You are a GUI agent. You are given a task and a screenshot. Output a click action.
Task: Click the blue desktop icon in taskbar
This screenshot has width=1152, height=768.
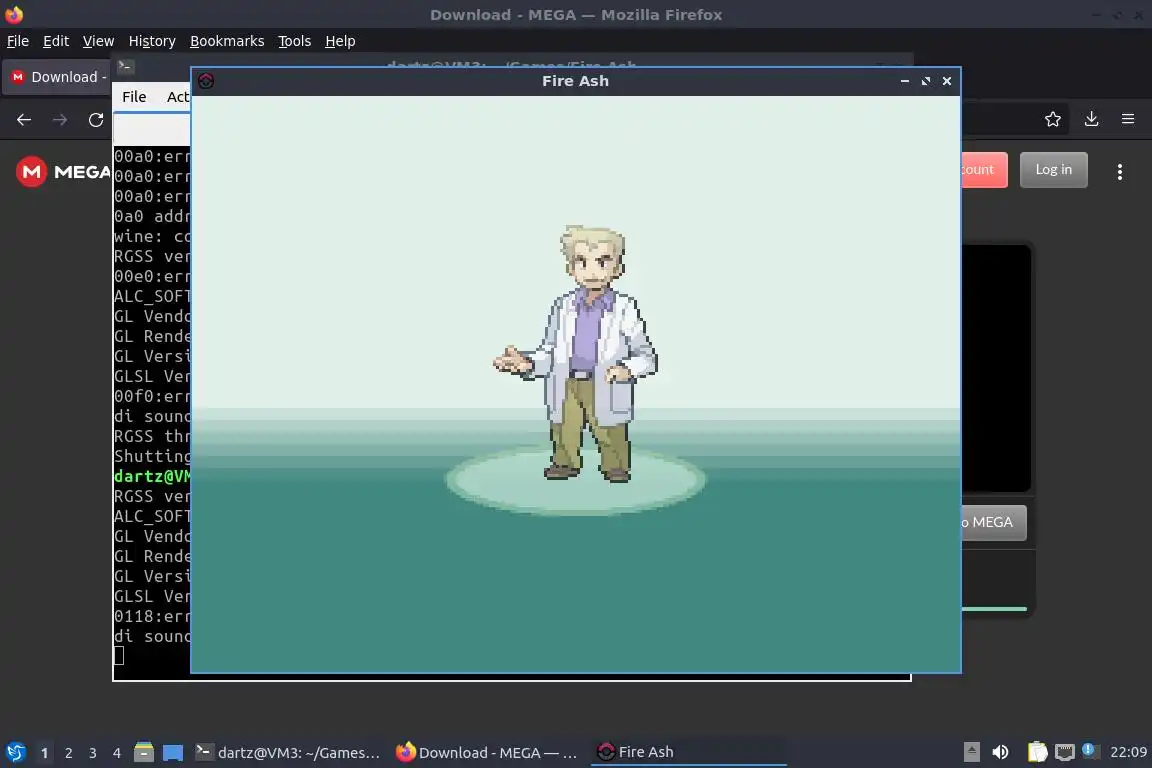[173, 753]
